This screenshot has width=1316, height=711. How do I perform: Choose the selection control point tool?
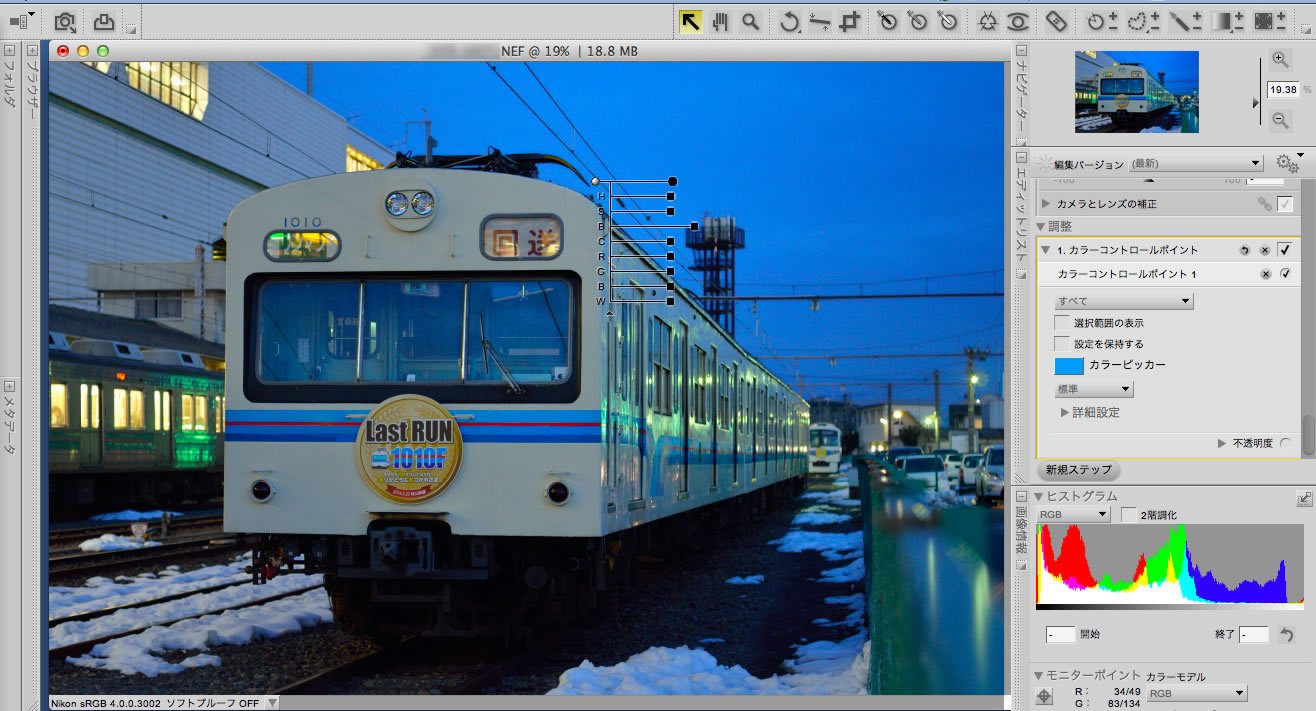(1103, 21)
